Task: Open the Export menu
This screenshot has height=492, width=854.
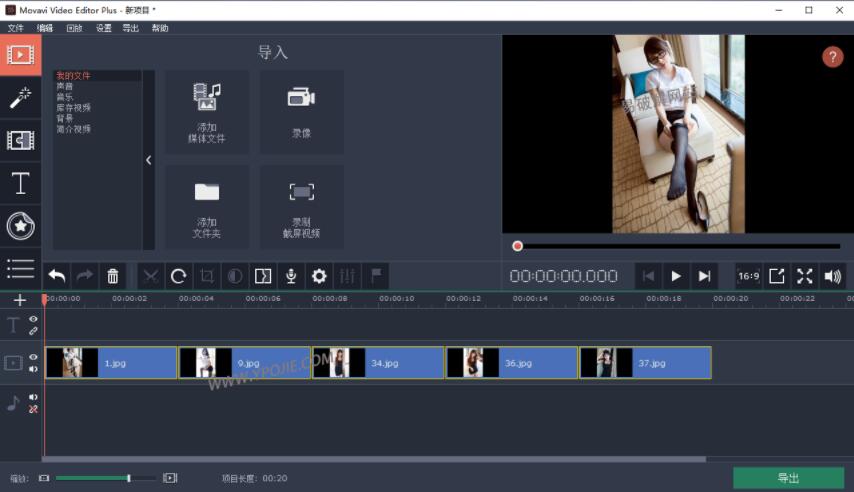Action: pos(130,28)
